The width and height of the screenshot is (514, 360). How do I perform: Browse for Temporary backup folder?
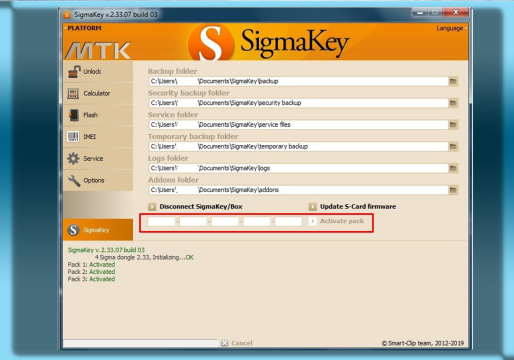tap(453, 146)
